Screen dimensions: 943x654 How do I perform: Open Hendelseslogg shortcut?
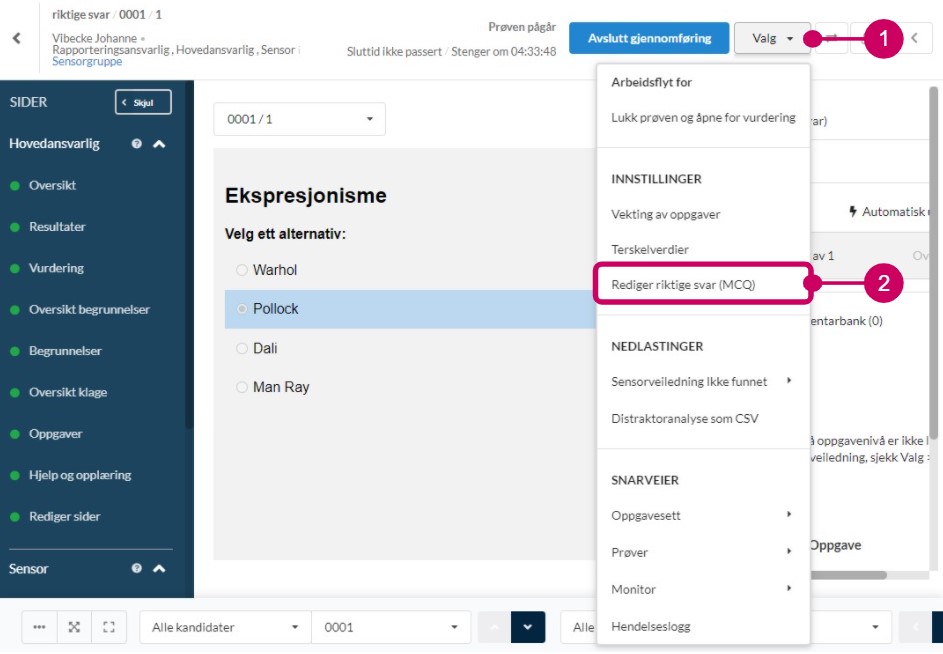coord(651,626)
